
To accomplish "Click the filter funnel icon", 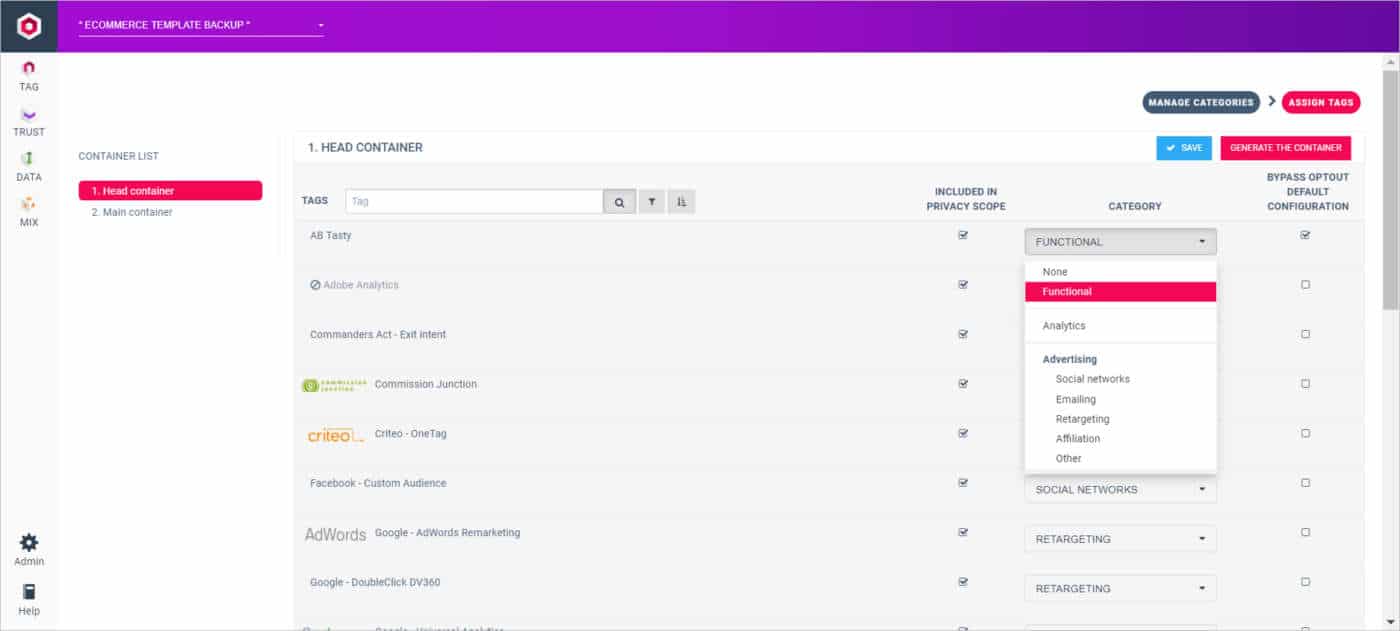I will point(651,202).
